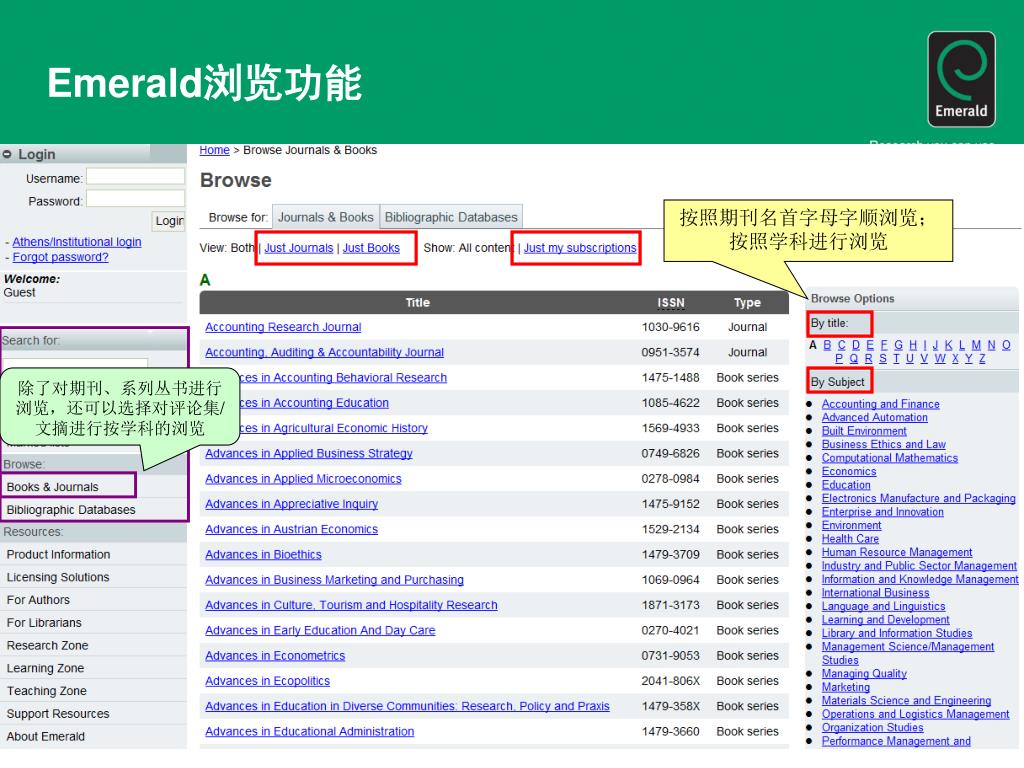Focus the Username input field

click(136, 176)
